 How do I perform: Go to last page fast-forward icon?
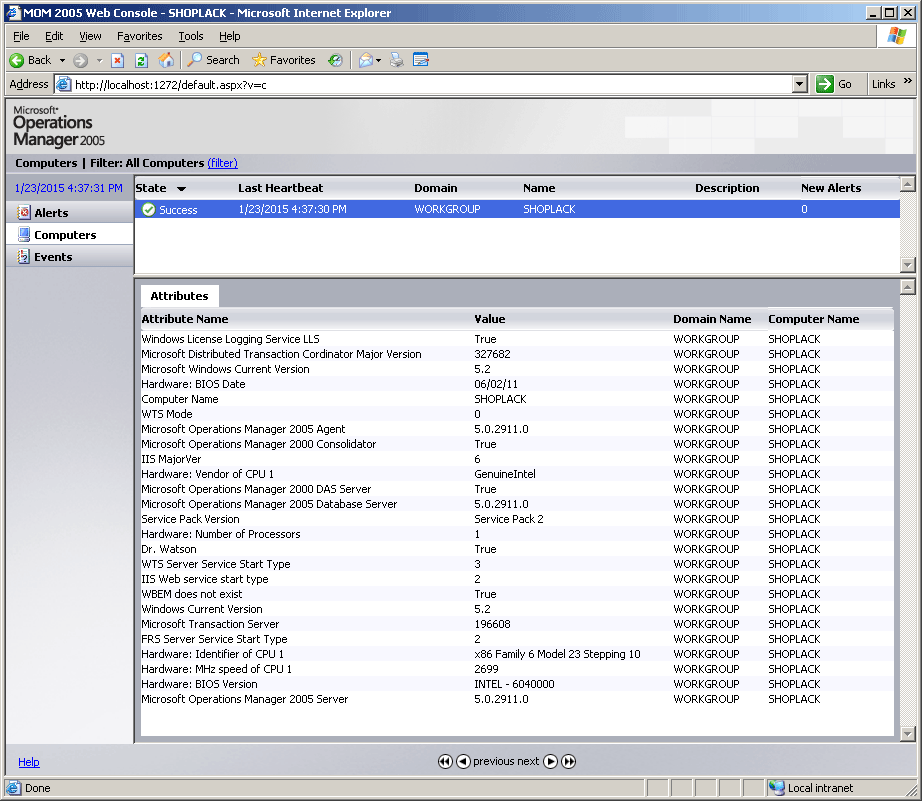click(x=569, y=762)
